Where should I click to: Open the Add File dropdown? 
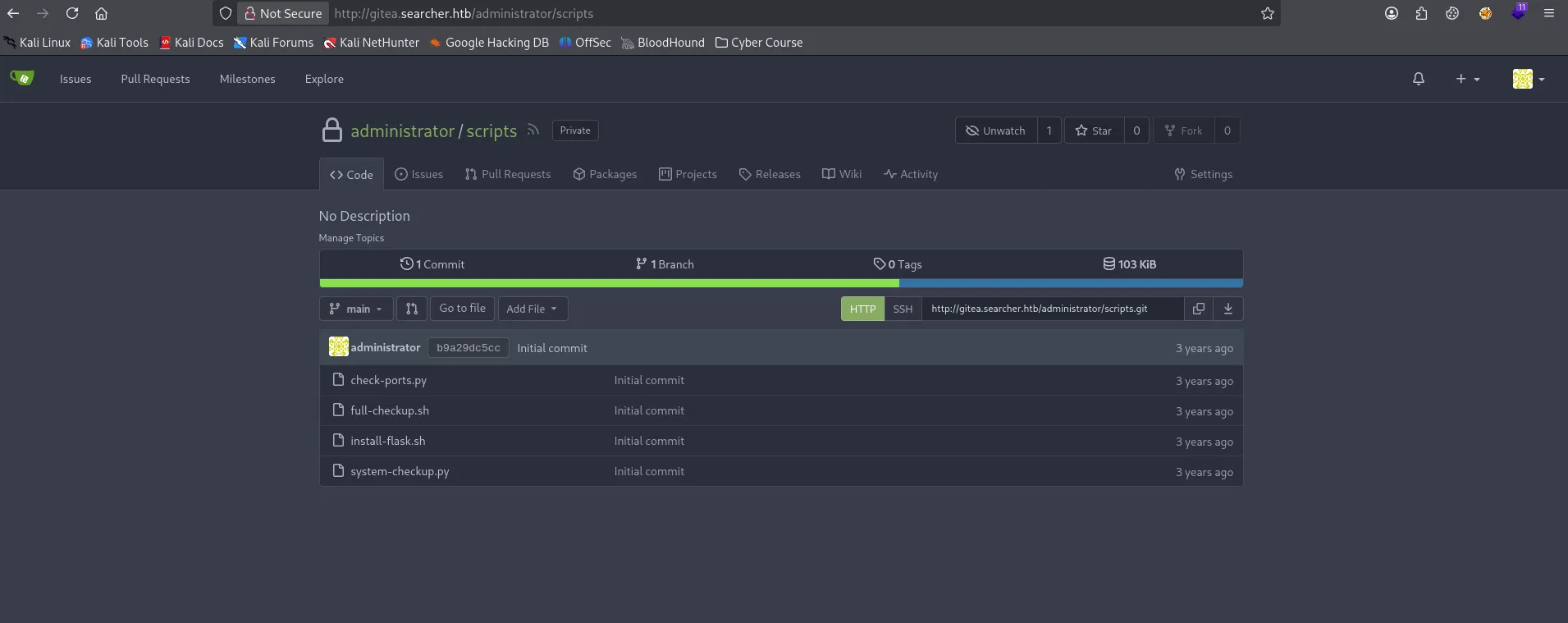[x=533, y=309]
